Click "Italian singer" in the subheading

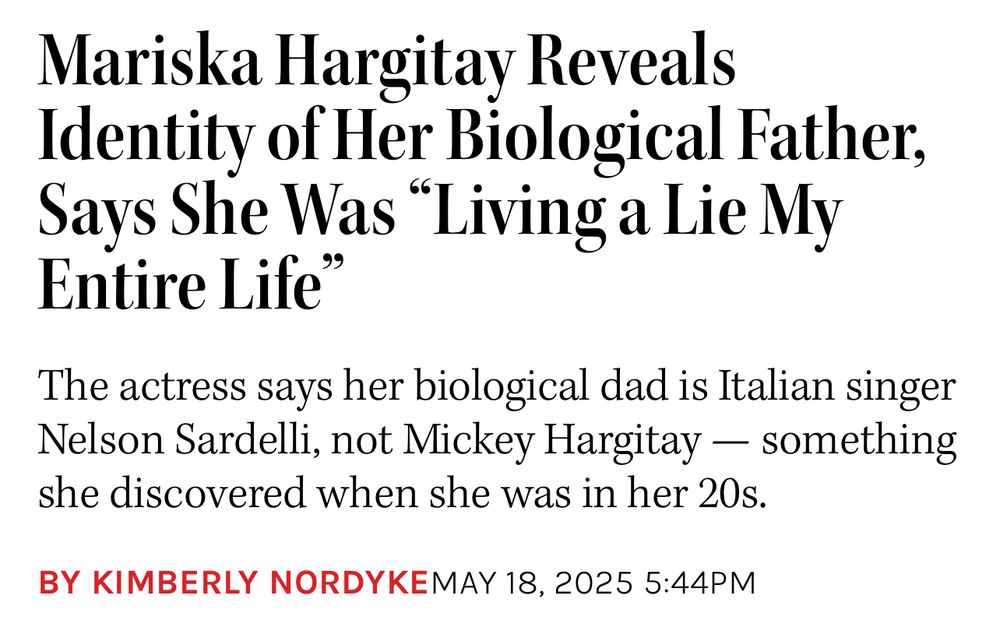(837, 387)
